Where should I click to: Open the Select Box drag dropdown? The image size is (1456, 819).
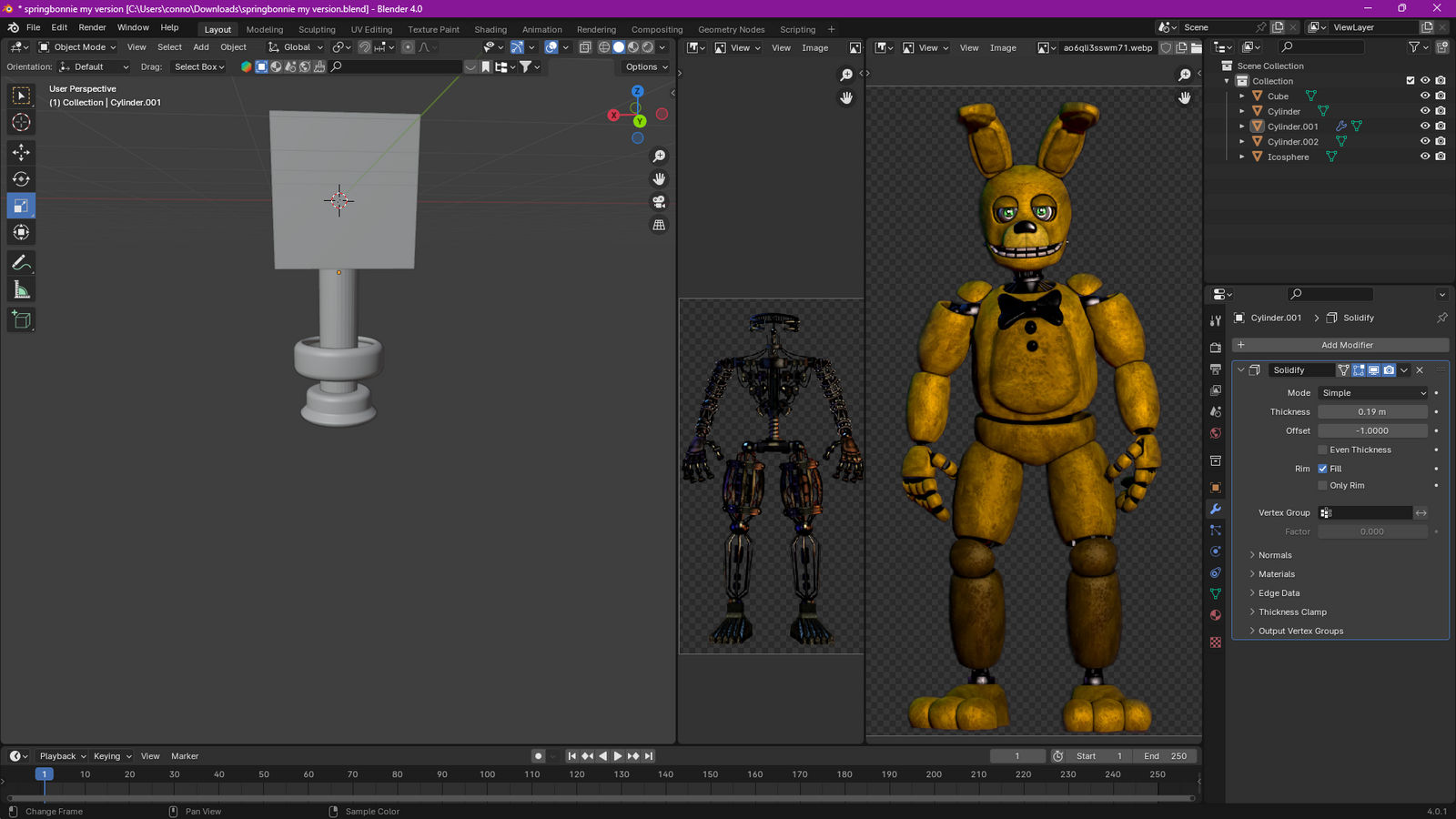pos(199,66)
